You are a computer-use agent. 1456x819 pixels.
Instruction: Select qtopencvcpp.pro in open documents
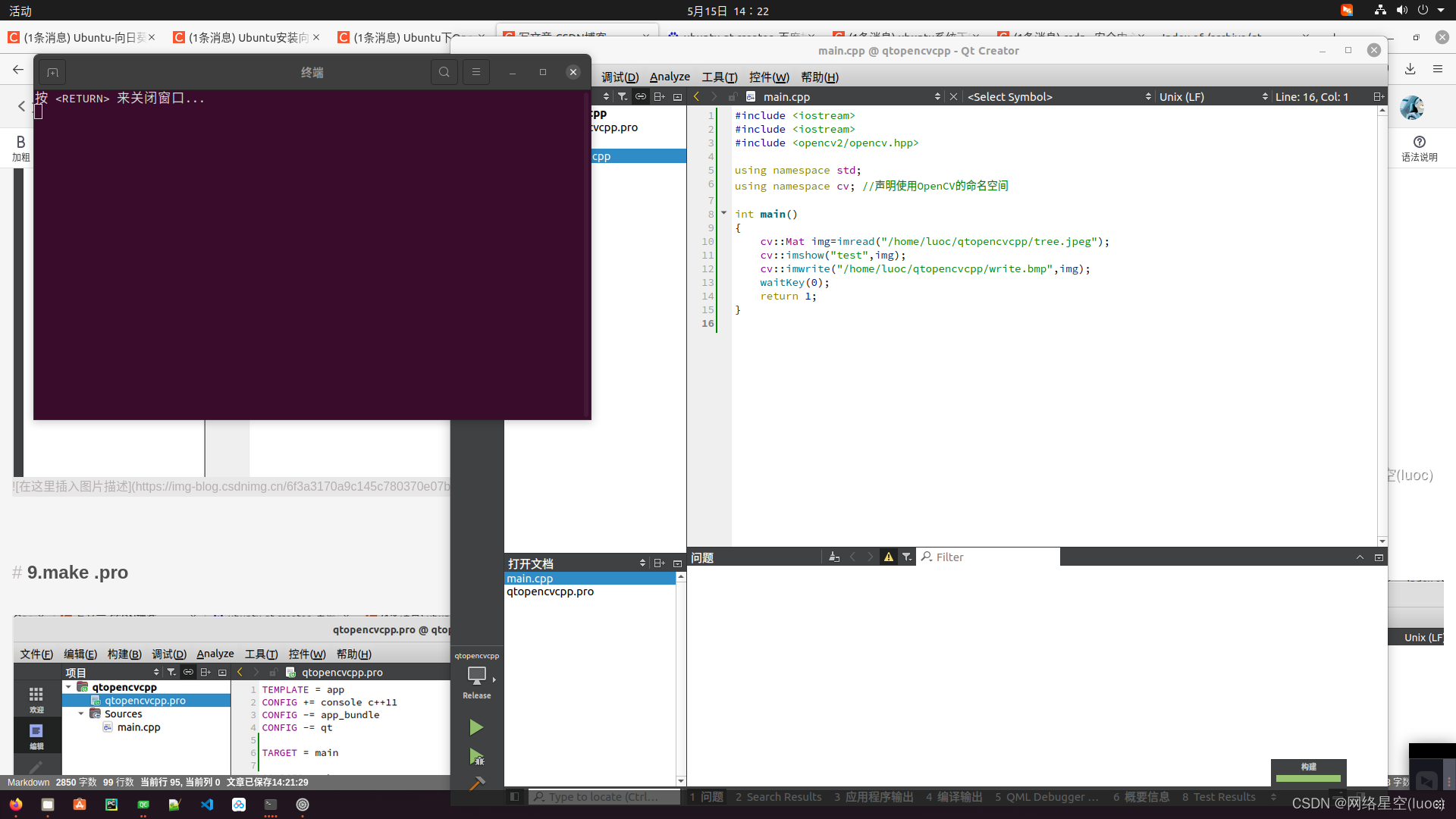(550, 591)
